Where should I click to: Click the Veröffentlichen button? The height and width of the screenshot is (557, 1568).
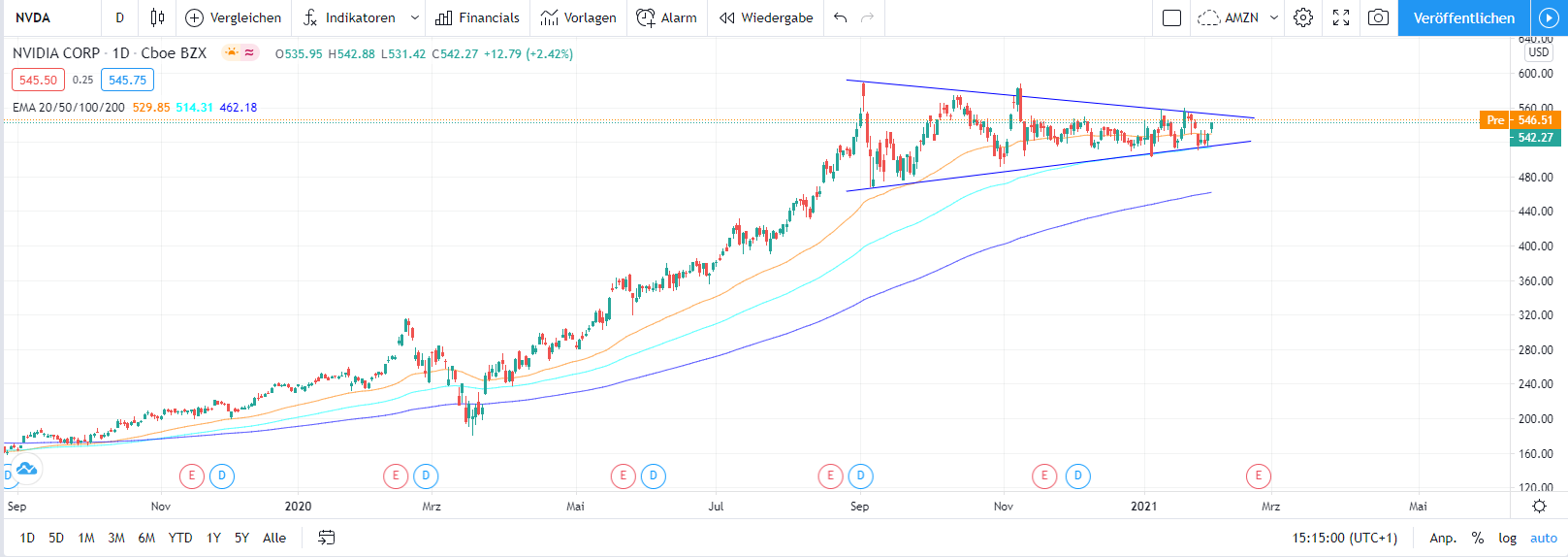(1463, 17)
